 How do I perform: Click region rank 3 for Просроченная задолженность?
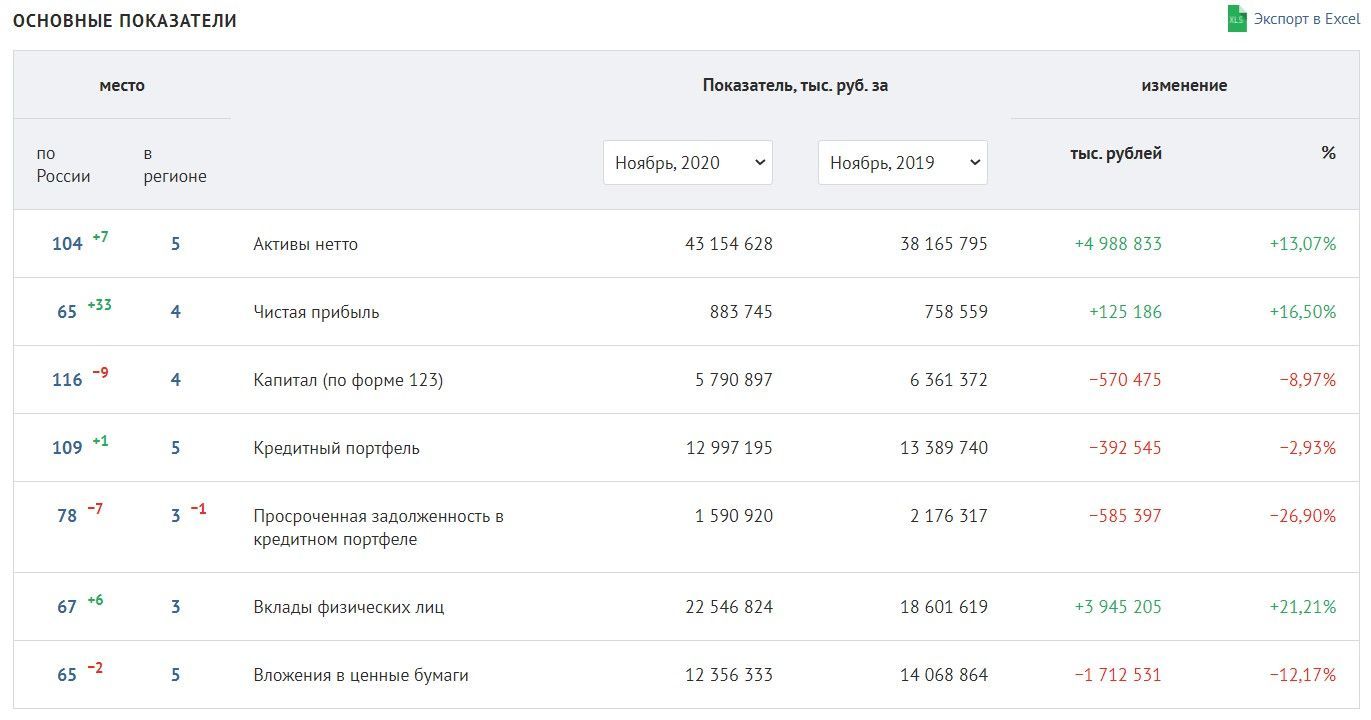(175, 516)
